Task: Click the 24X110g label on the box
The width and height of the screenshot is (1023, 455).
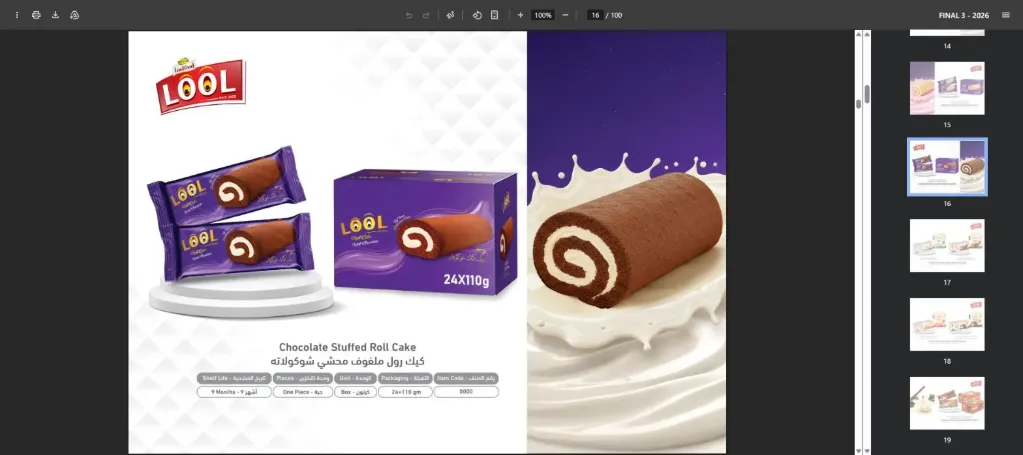Action: [x=466, y=280]
